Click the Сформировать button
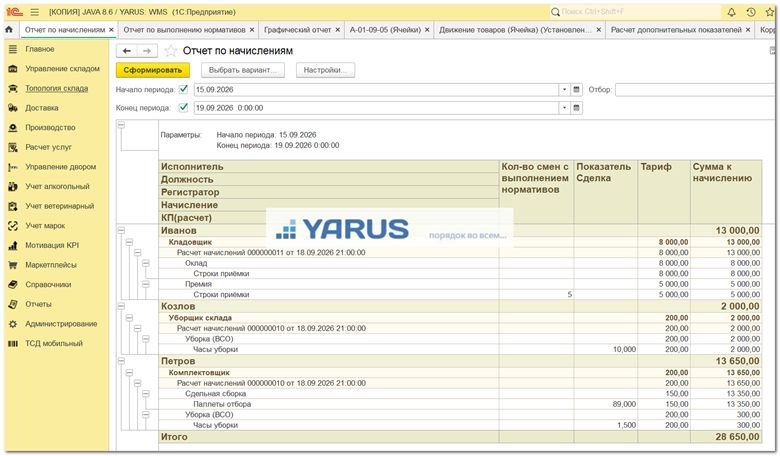 tap(153, 70)
